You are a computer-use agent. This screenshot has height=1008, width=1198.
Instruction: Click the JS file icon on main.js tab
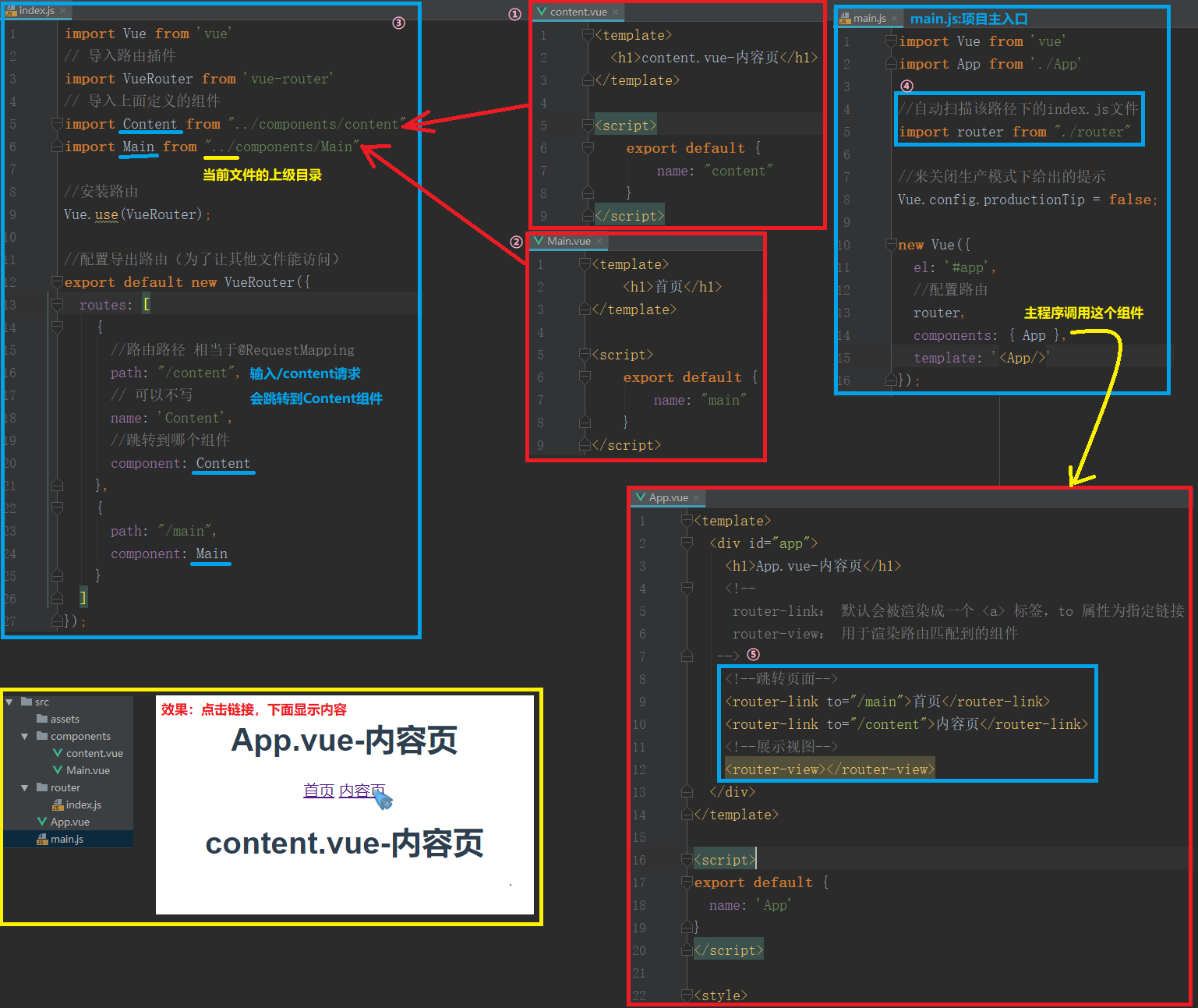845,19
